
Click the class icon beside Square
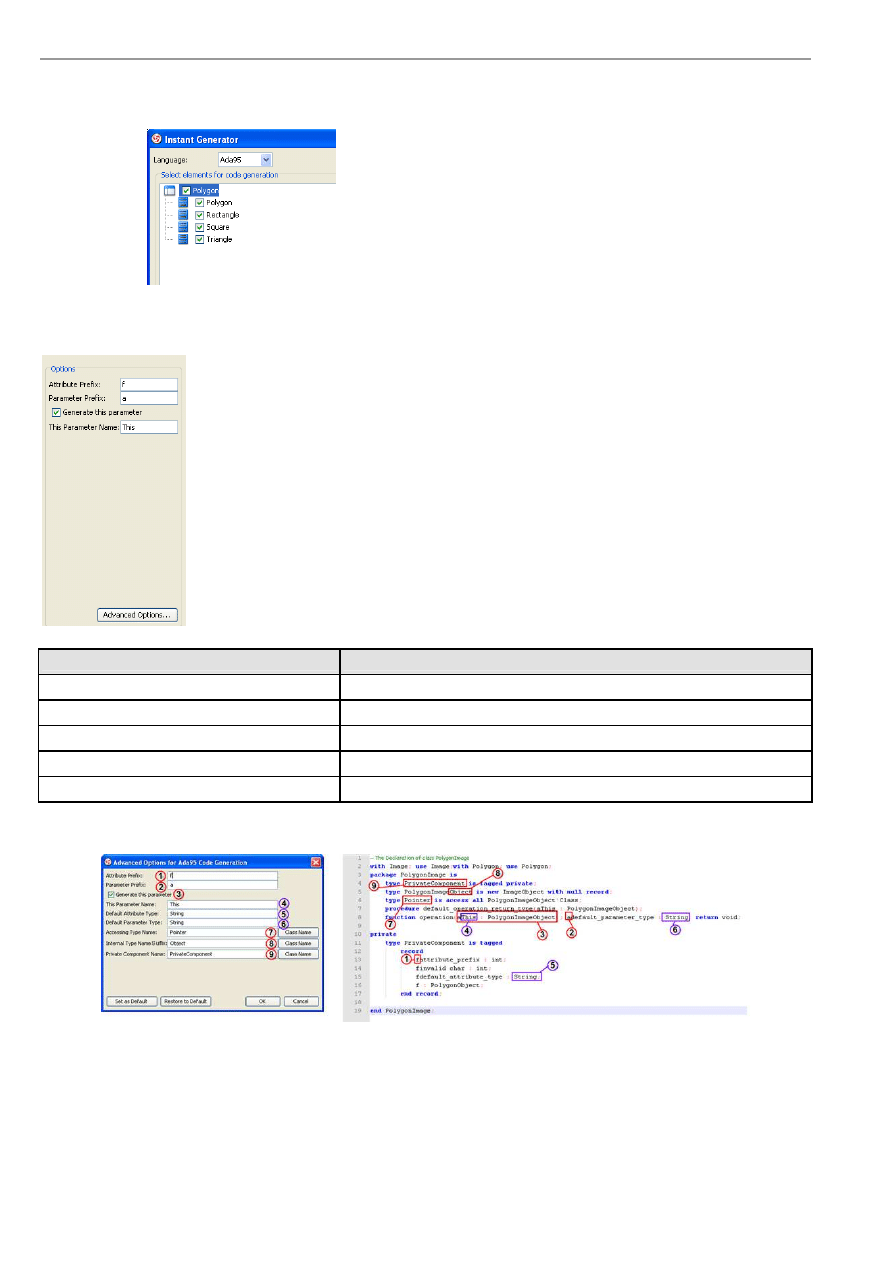185,227
